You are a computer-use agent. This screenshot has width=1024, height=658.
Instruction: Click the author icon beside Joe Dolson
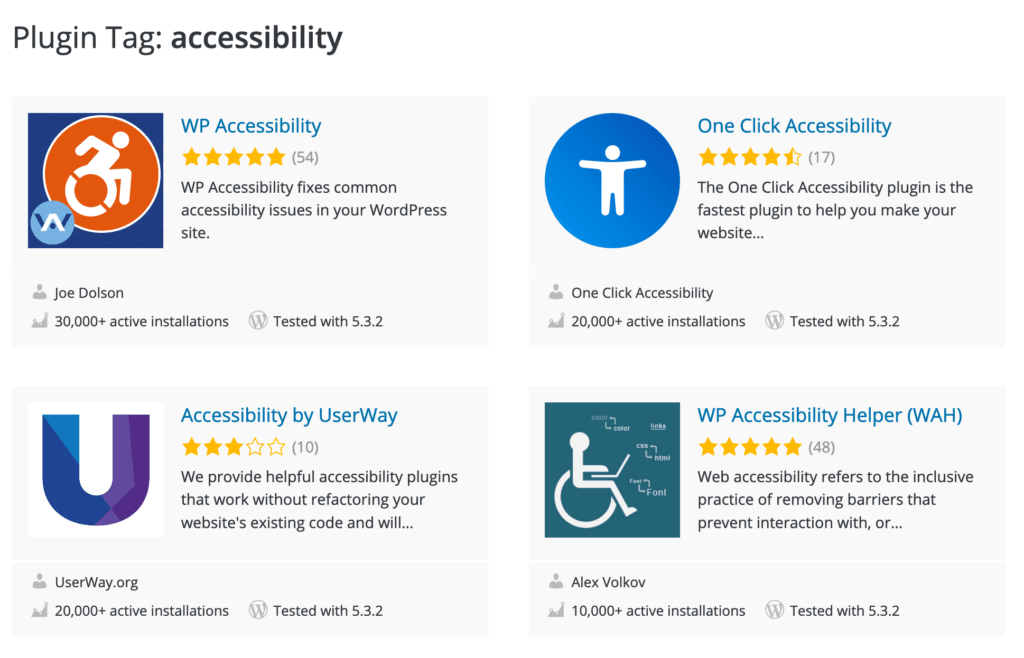point(40,293)
